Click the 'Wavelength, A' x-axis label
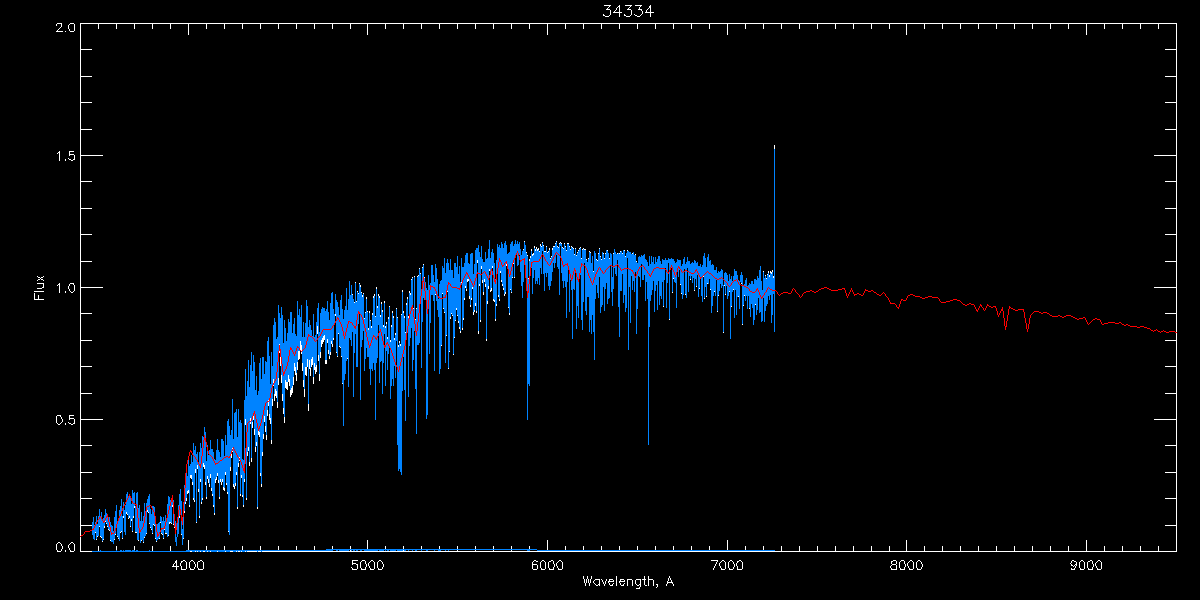Screen dimensions: 1200x600 coord(628,581)
